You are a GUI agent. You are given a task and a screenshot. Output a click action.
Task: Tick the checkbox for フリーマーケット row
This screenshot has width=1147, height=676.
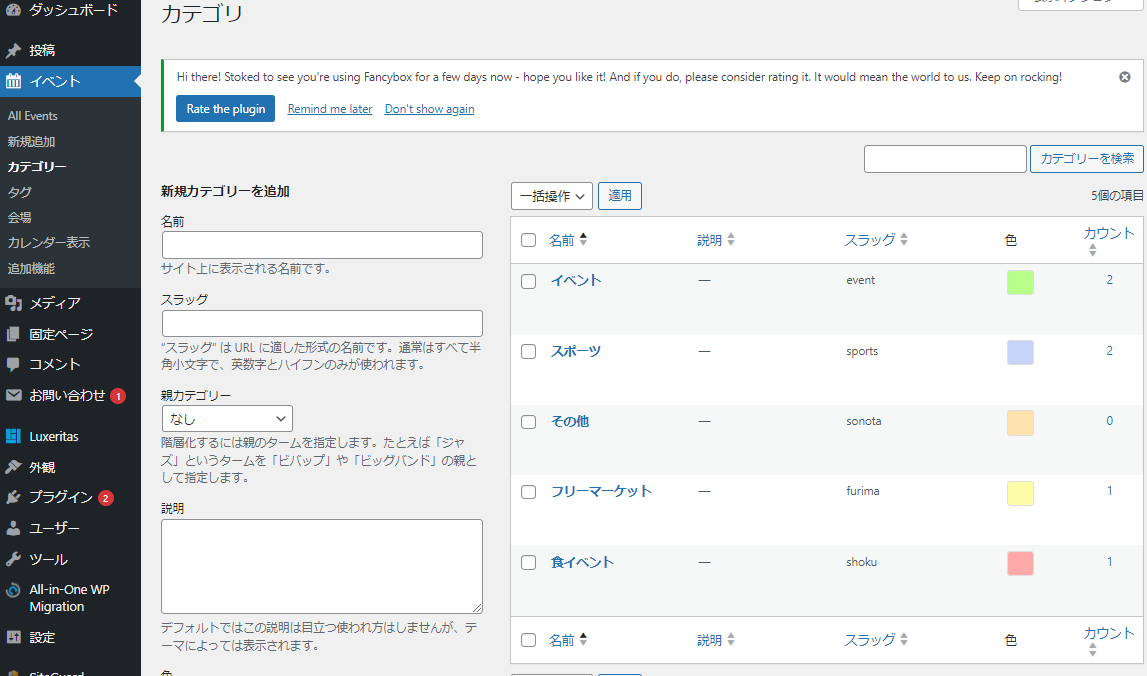(529, 492)
